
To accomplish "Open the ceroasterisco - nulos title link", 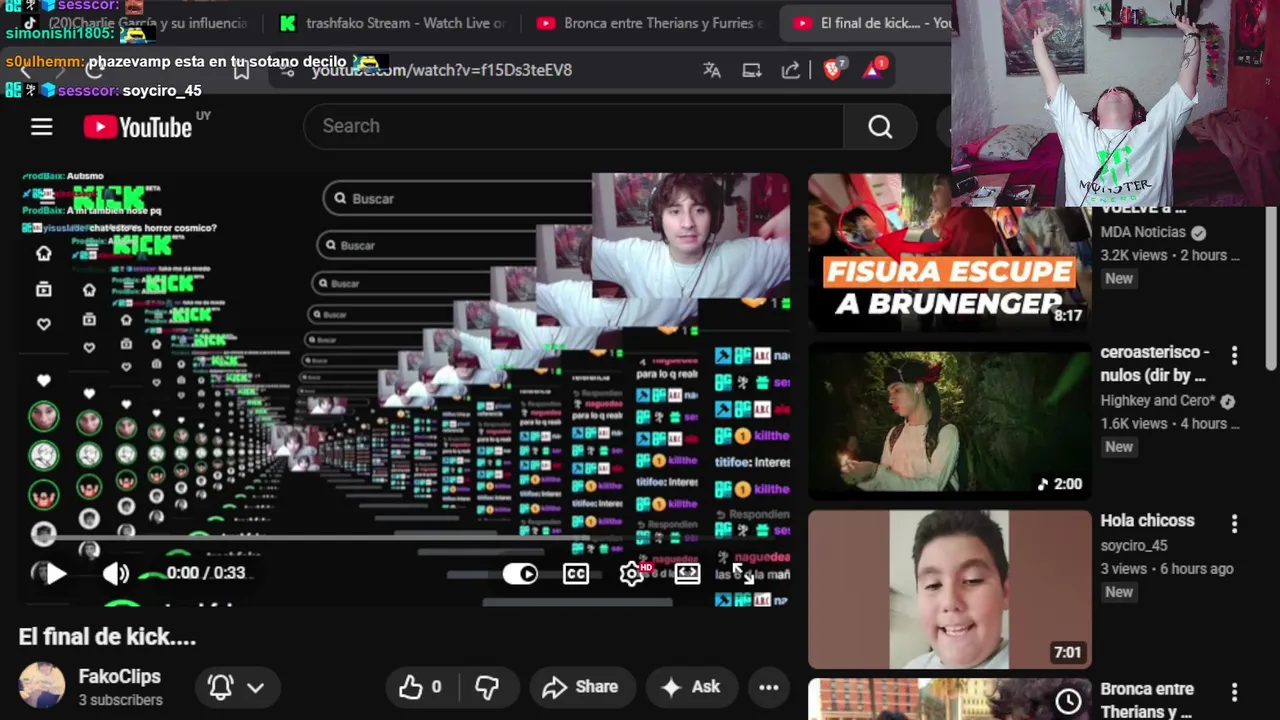I will pyautogui.click(x=1155, y=364).
